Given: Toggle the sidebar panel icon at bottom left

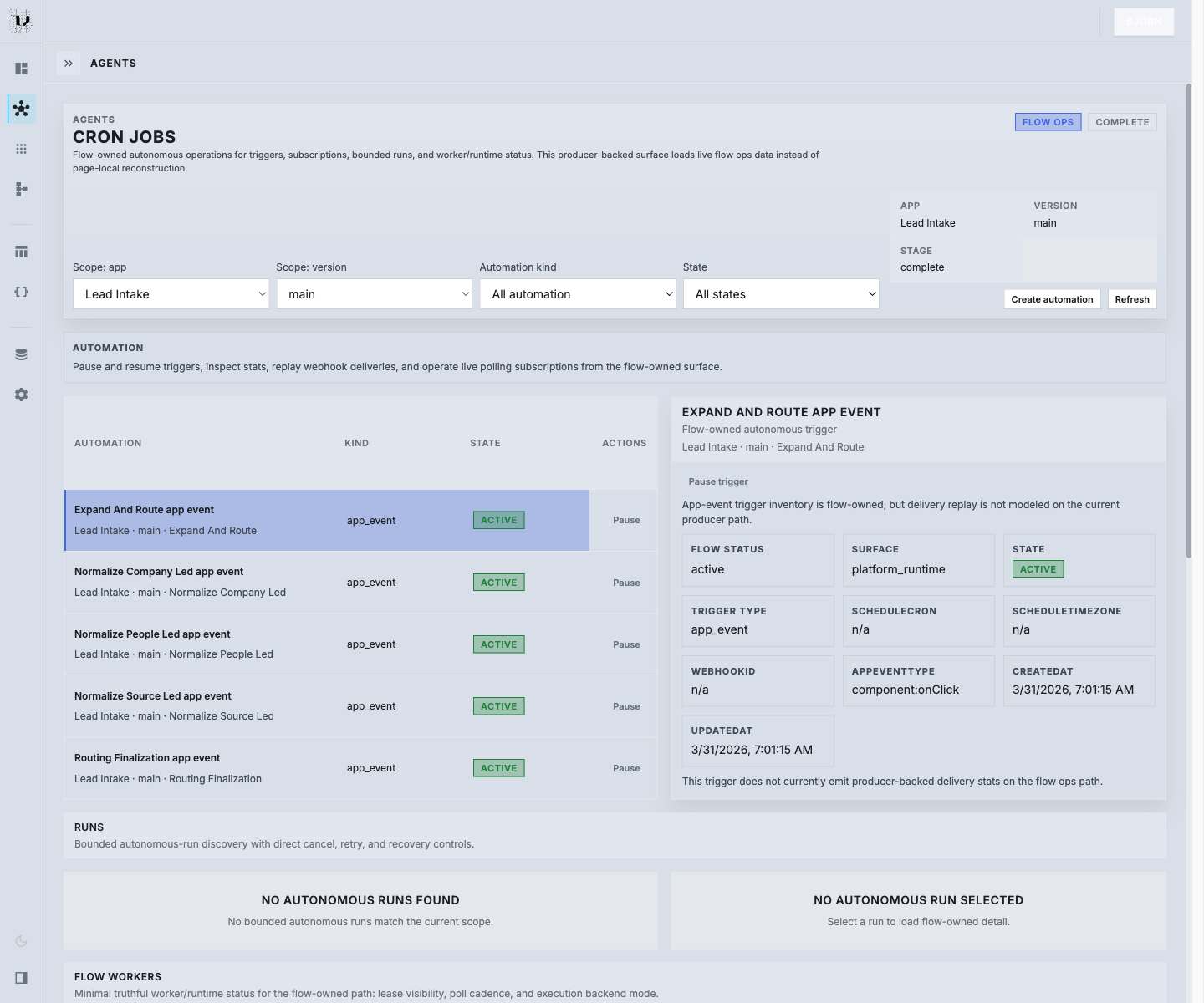Looking at the screenshot, I should tap(21, 978).
